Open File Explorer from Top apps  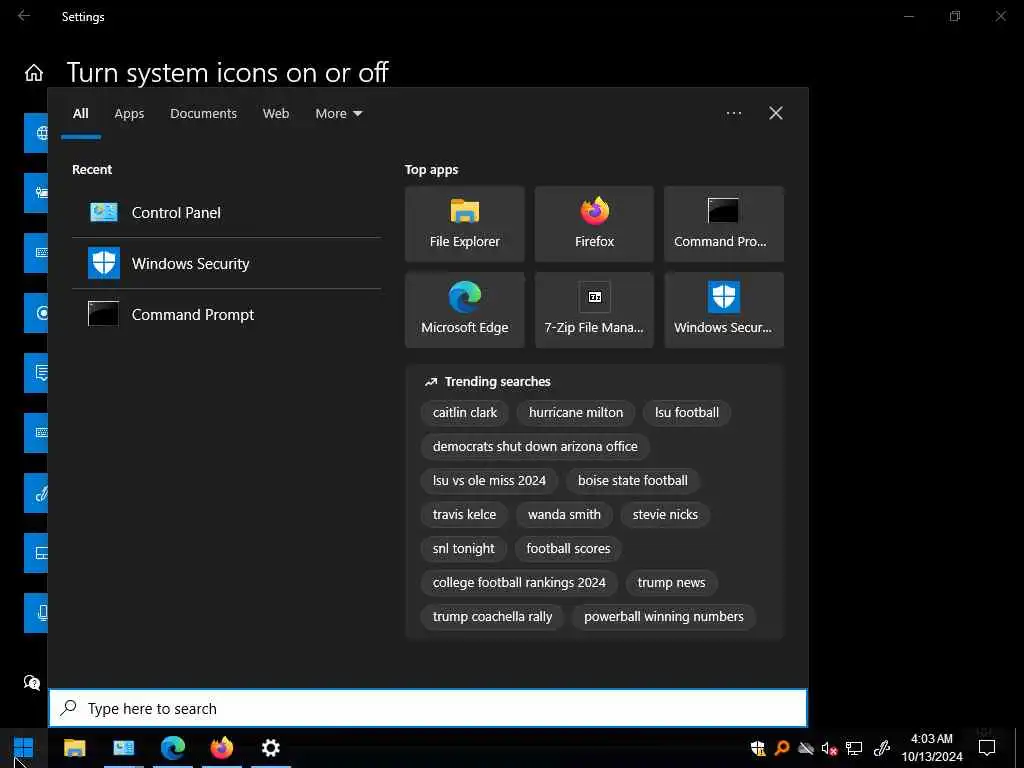tap(464, 224)
